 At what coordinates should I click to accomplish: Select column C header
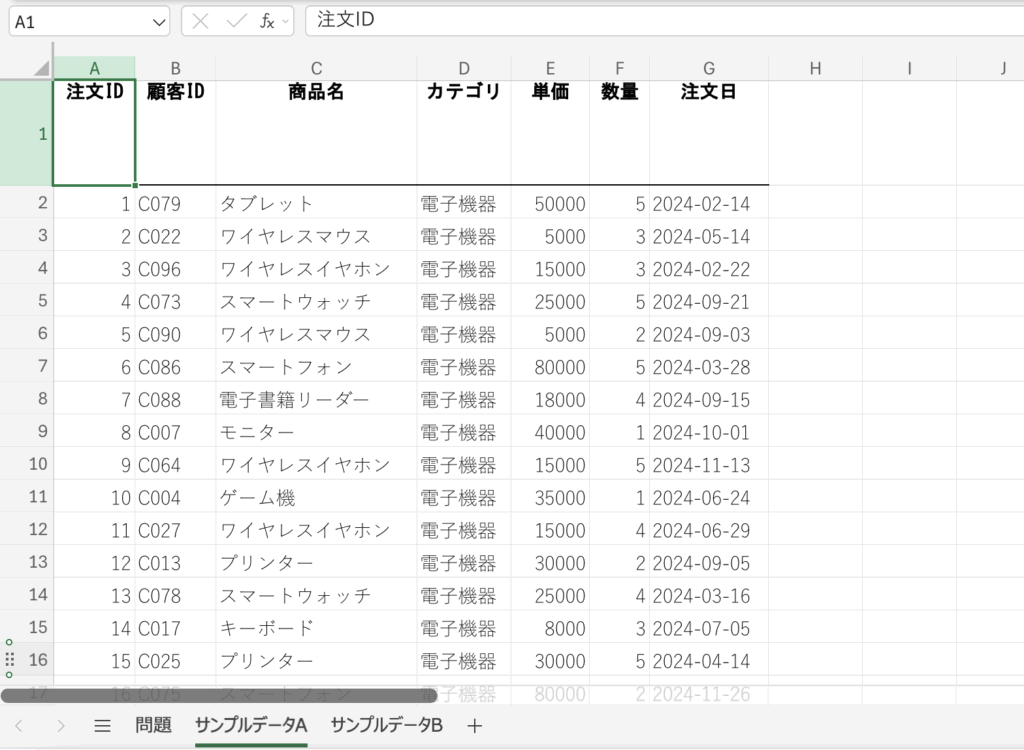316,68
